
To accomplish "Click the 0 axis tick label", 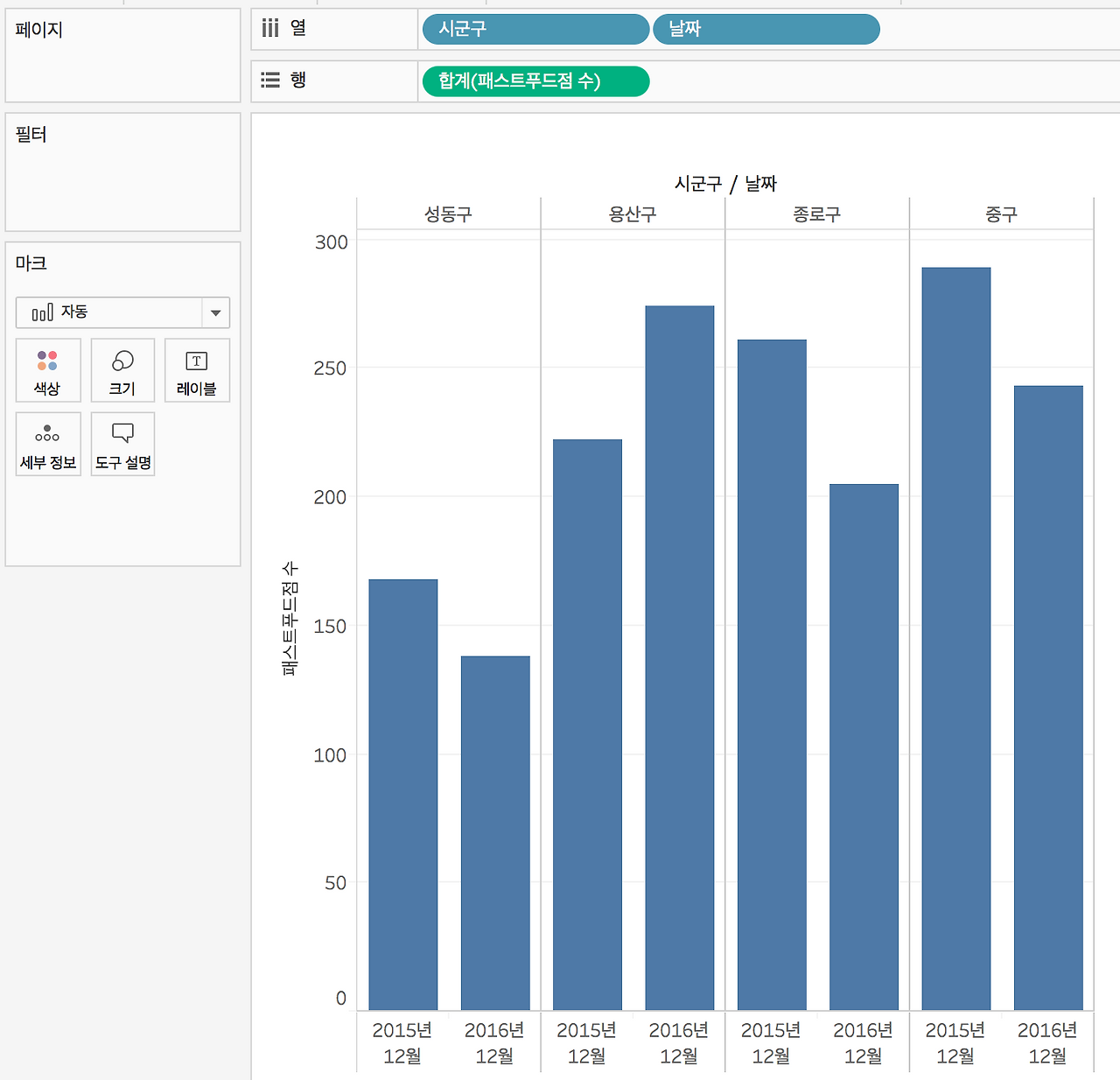I will click(341, 999).
